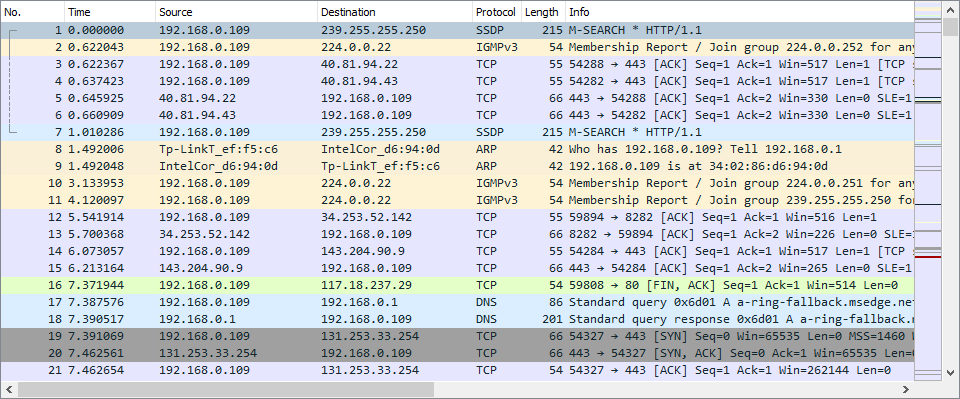
Task: Click Tp-LinkT_ef:f5:c6 source cell
Action: 218,149
